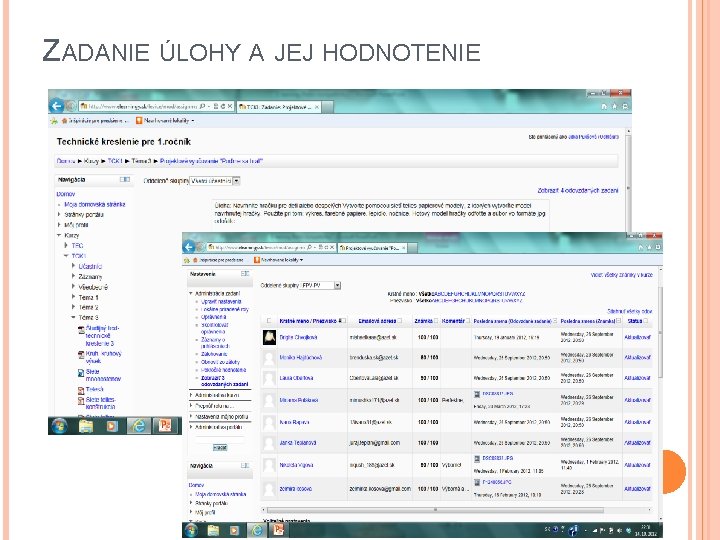Click the first row's 100 / 100 grade

coord(428,337)
